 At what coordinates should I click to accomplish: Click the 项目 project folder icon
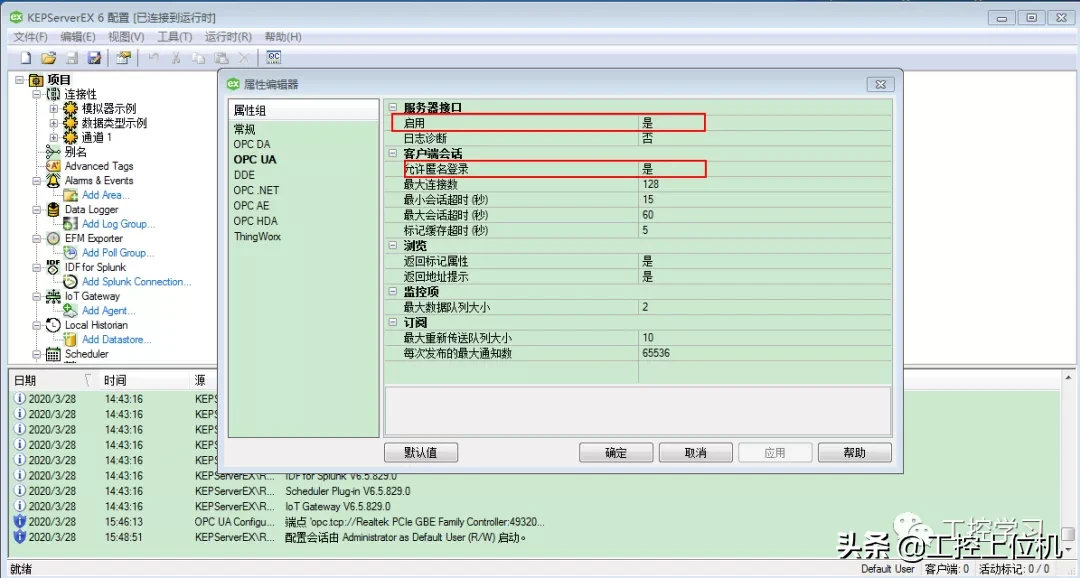37,80
